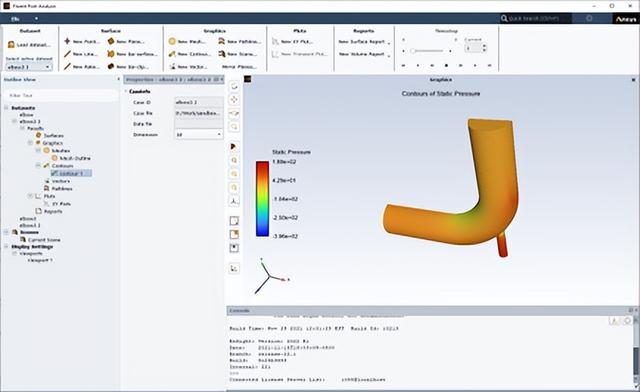Open the File menu
Image resolution: width=640 pixels, height=392 pixels.
(15, 19)
